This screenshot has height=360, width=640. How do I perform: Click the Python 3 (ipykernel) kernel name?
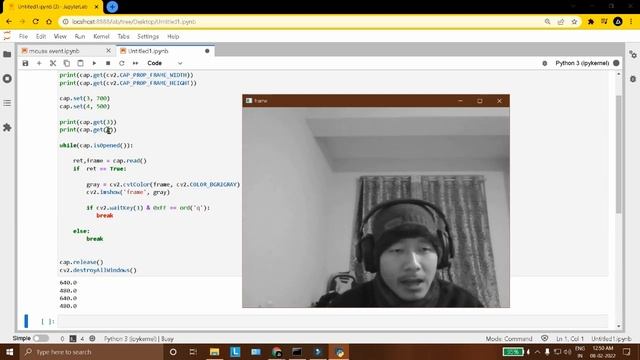582,63
